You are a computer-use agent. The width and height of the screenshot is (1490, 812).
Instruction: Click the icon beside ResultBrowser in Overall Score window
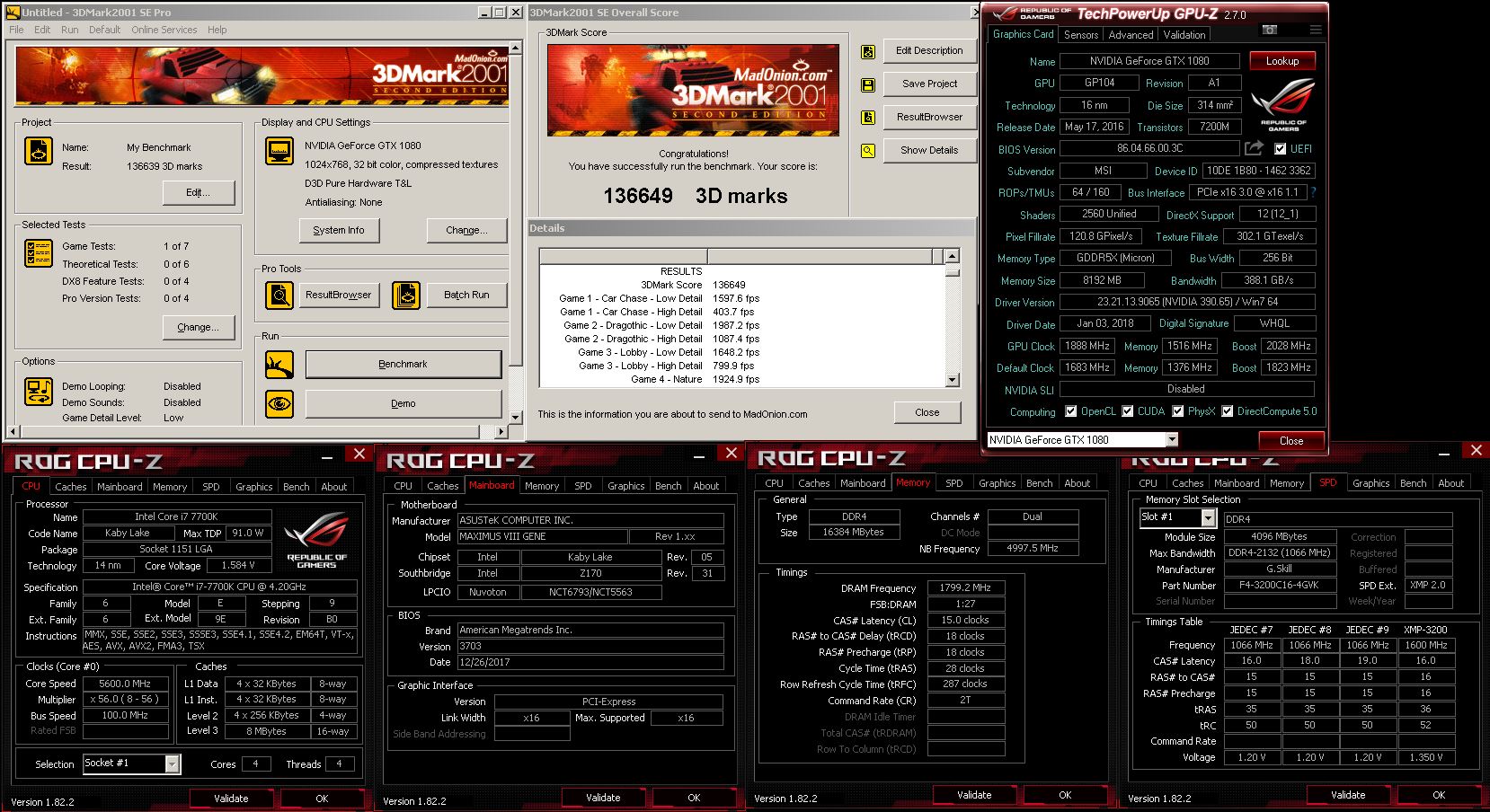868,118
